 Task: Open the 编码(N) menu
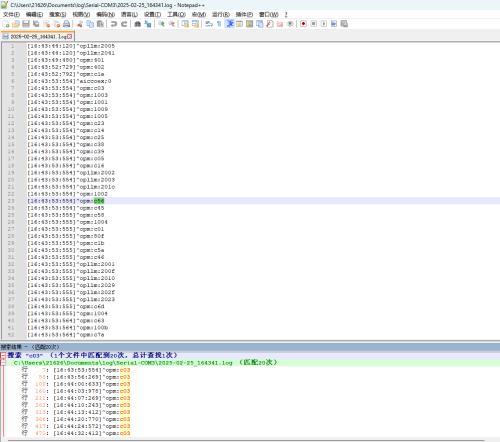pyautogui.click(x=105, y=14)
